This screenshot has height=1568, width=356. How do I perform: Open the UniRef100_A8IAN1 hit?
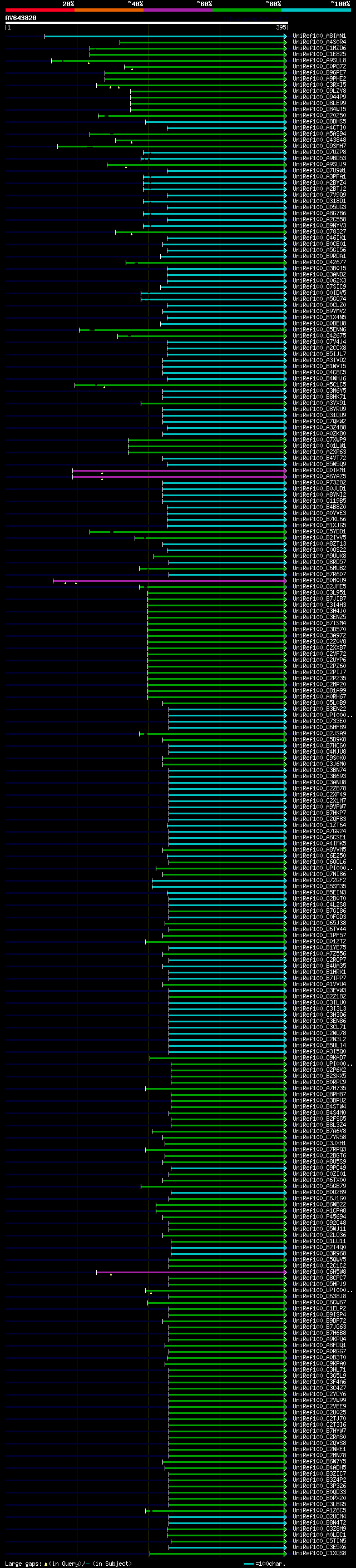[319, 37]
